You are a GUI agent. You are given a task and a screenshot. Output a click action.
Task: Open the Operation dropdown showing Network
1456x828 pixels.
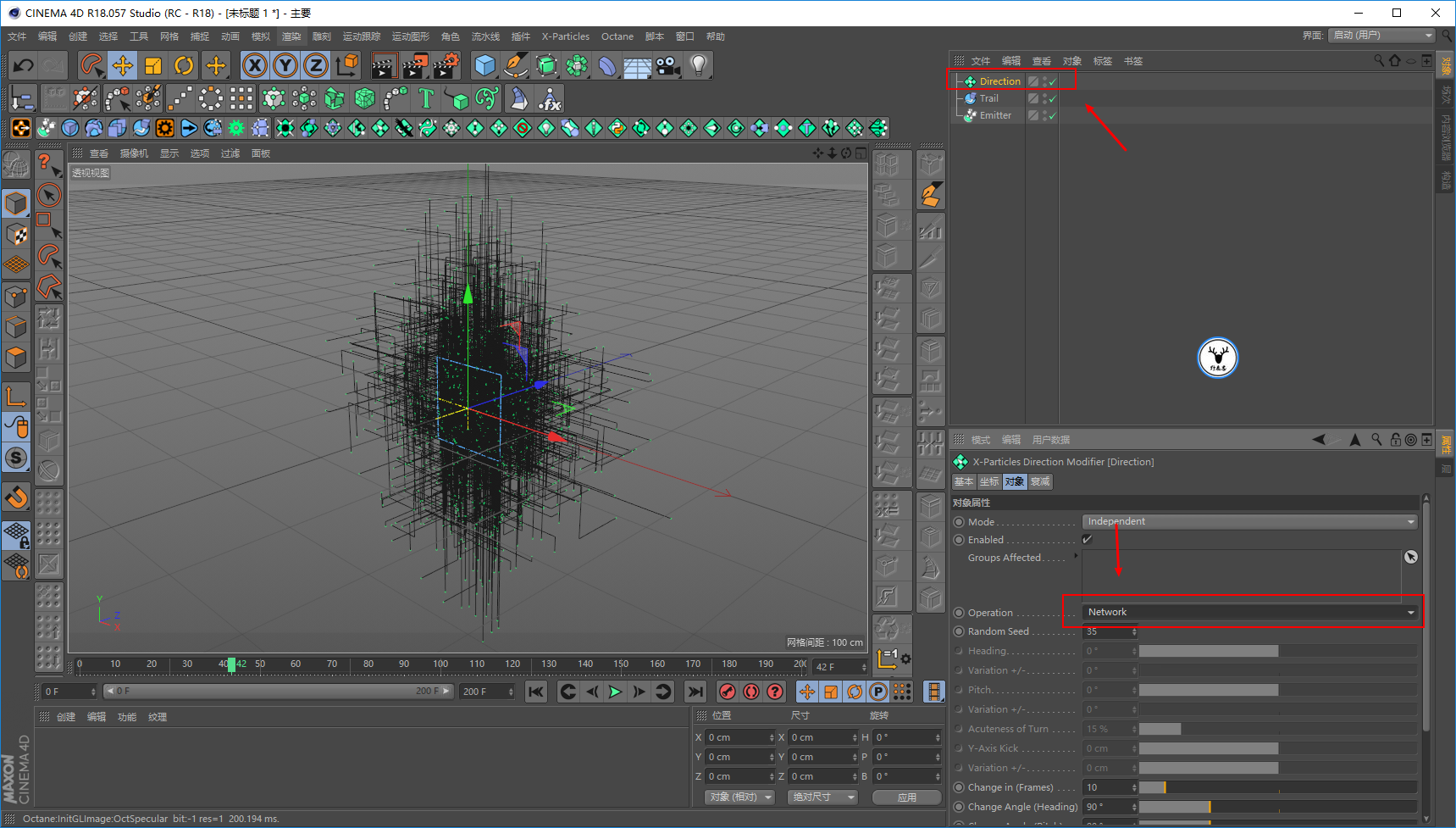click(x=1249, y=612)
